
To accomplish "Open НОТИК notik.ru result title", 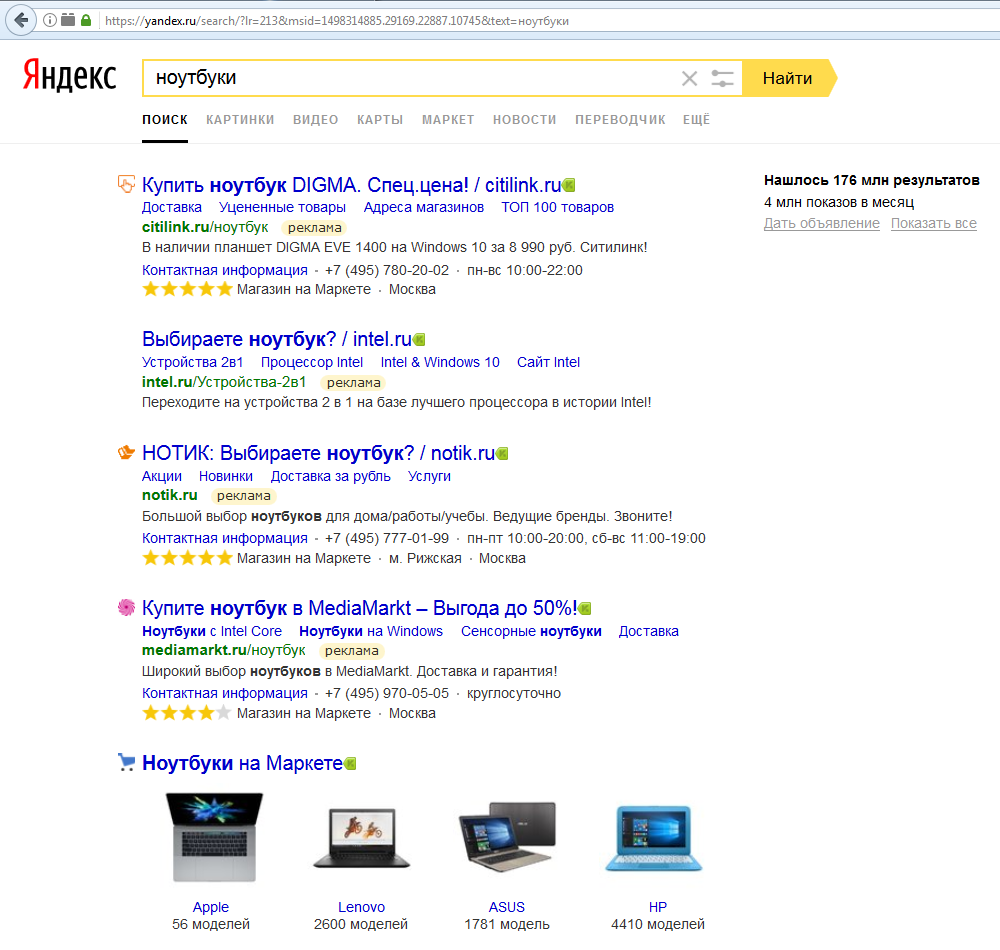I will point(318,453).
